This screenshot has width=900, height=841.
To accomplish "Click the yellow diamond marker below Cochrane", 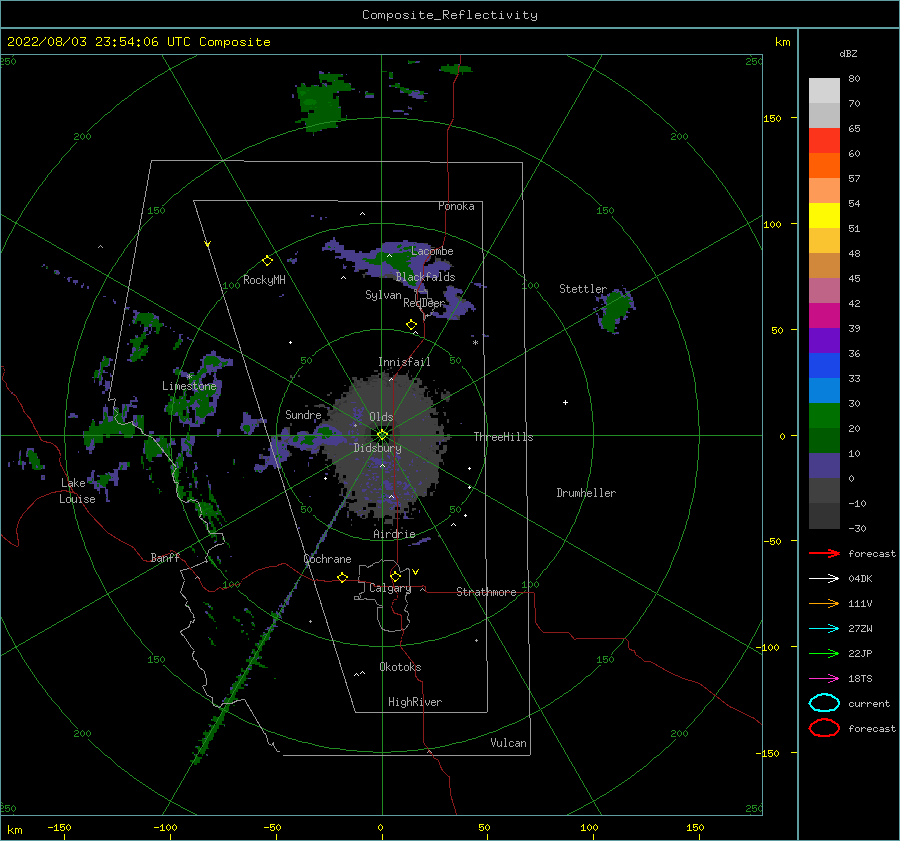I will click(x=342, y=577).
